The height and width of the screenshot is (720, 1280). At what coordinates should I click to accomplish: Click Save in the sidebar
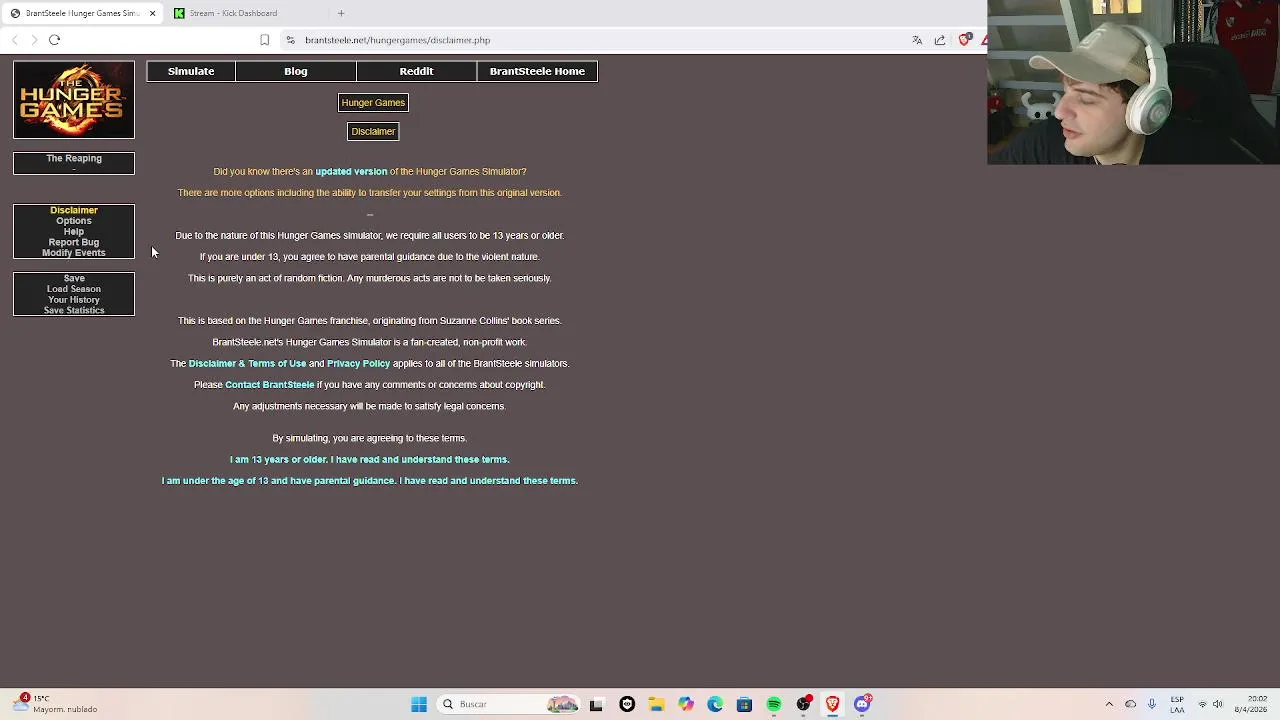(74, 278)
